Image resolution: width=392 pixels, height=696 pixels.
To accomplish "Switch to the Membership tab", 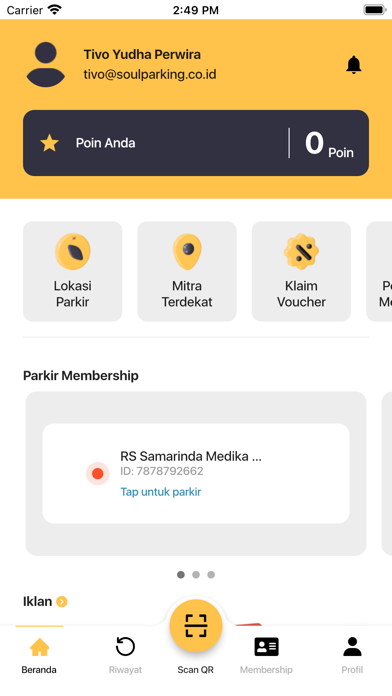I will (x=266, y=655).
